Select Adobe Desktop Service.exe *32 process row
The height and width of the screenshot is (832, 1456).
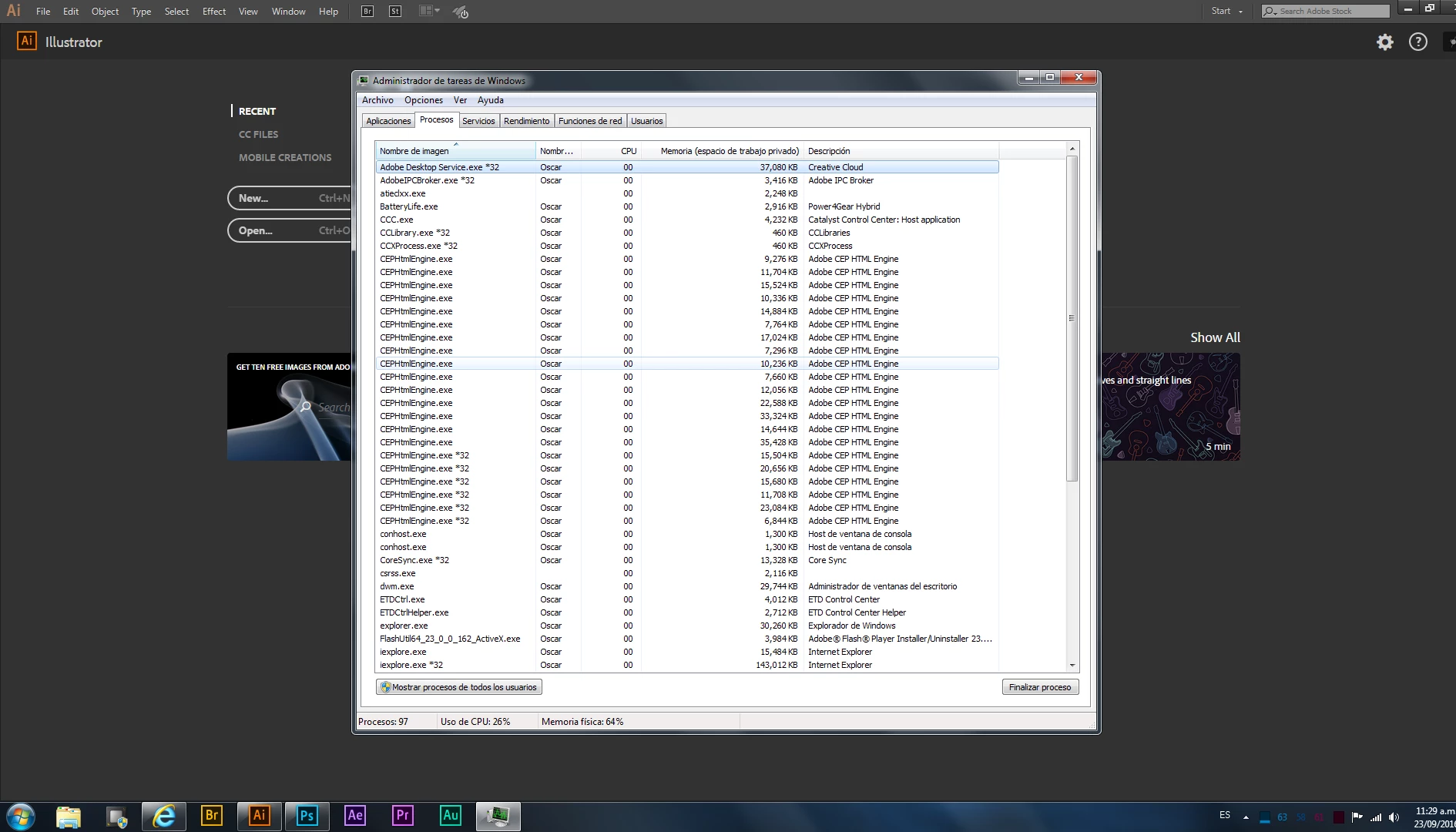[x=687, y=167]
